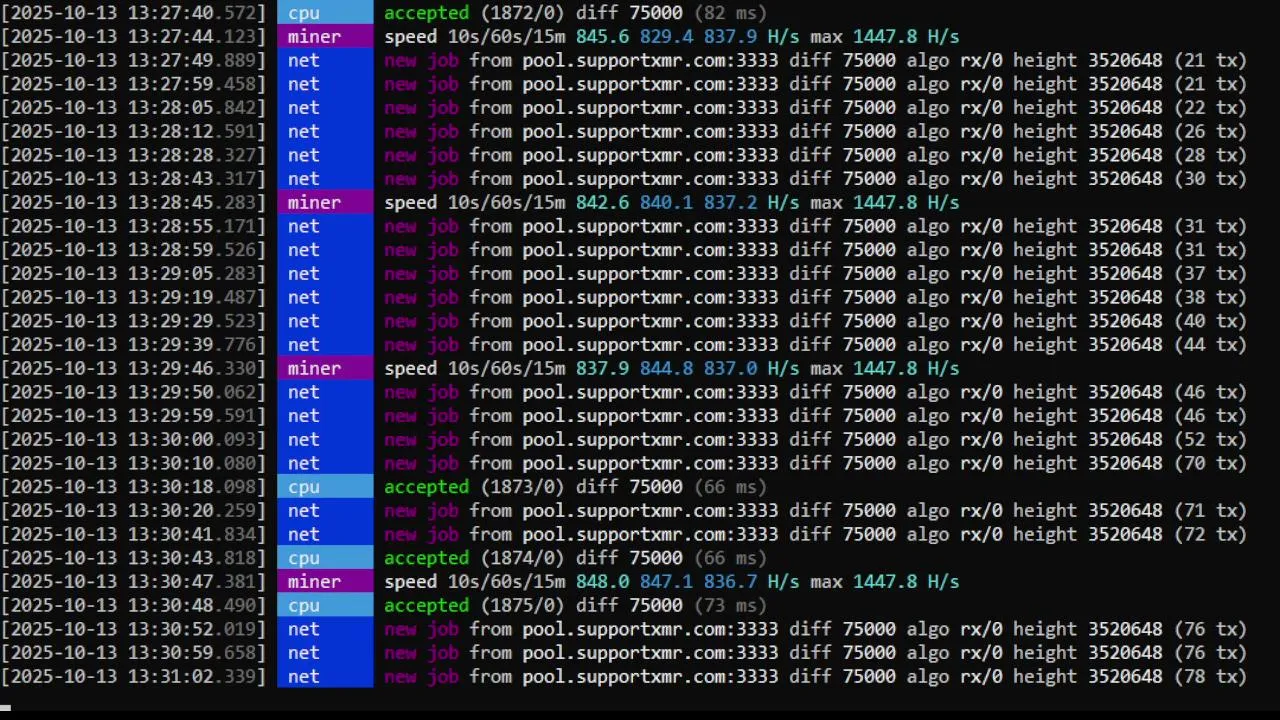Click "(37 tx)" at the line end

click(1210, 274)
